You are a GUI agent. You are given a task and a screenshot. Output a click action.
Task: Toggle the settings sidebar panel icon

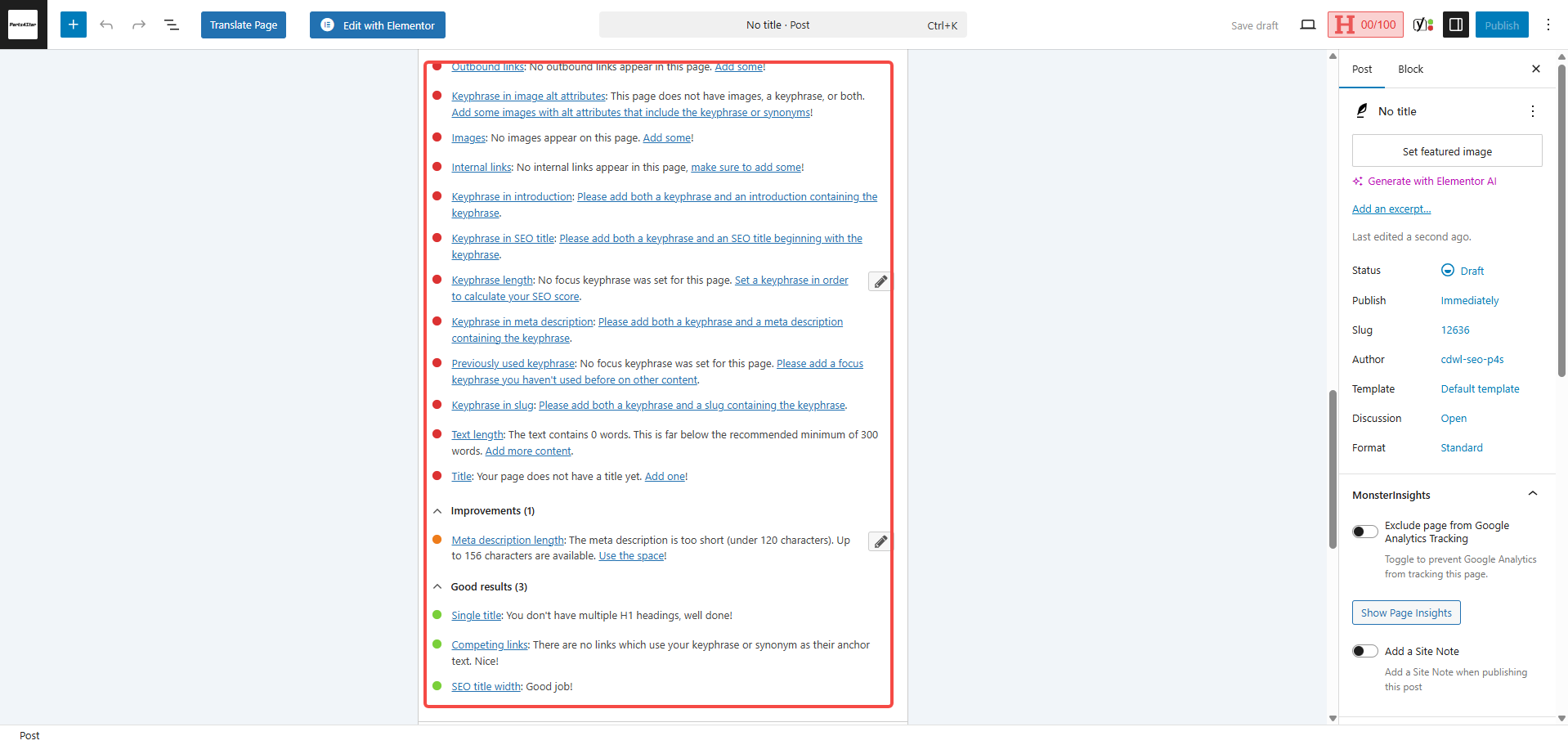tap(1455, 25)
